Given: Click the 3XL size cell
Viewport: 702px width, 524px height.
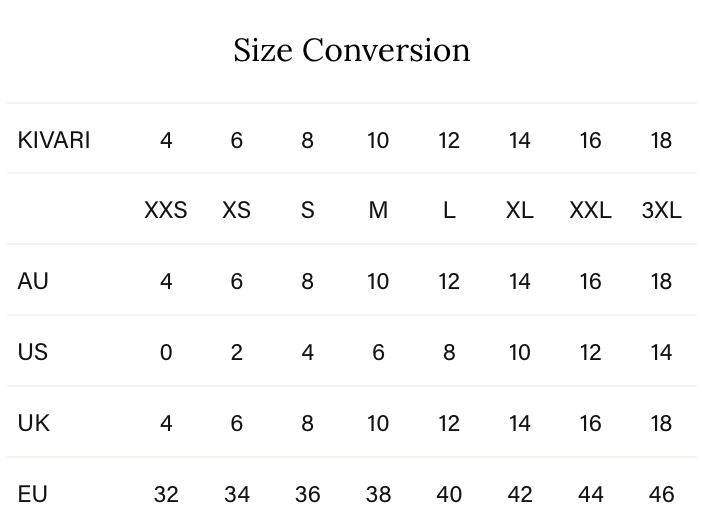Looking at the screenshot, I should click(x=661, y=210).
